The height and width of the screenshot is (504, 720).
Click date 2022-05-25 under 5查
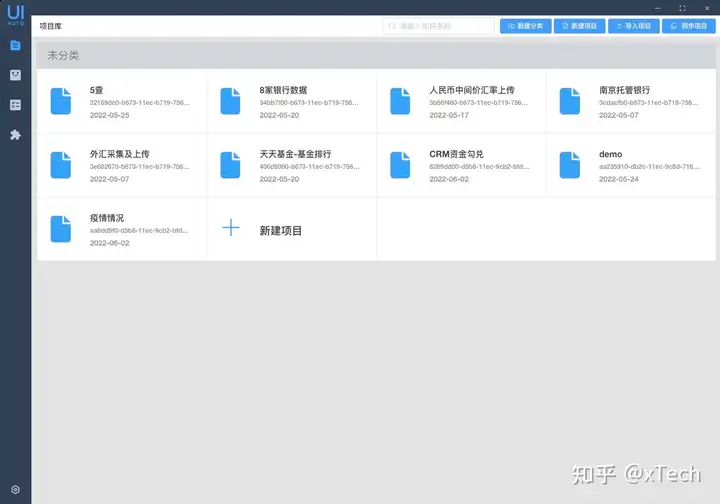[x=109, y=115]
